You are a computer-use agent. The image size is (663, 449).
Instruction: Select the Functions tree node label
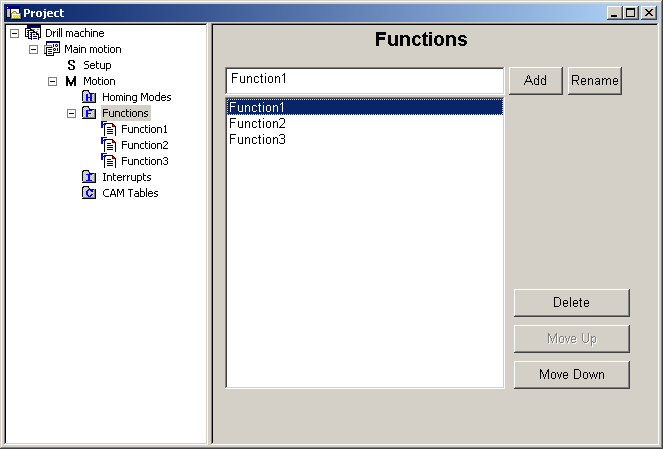pos(125,113)
